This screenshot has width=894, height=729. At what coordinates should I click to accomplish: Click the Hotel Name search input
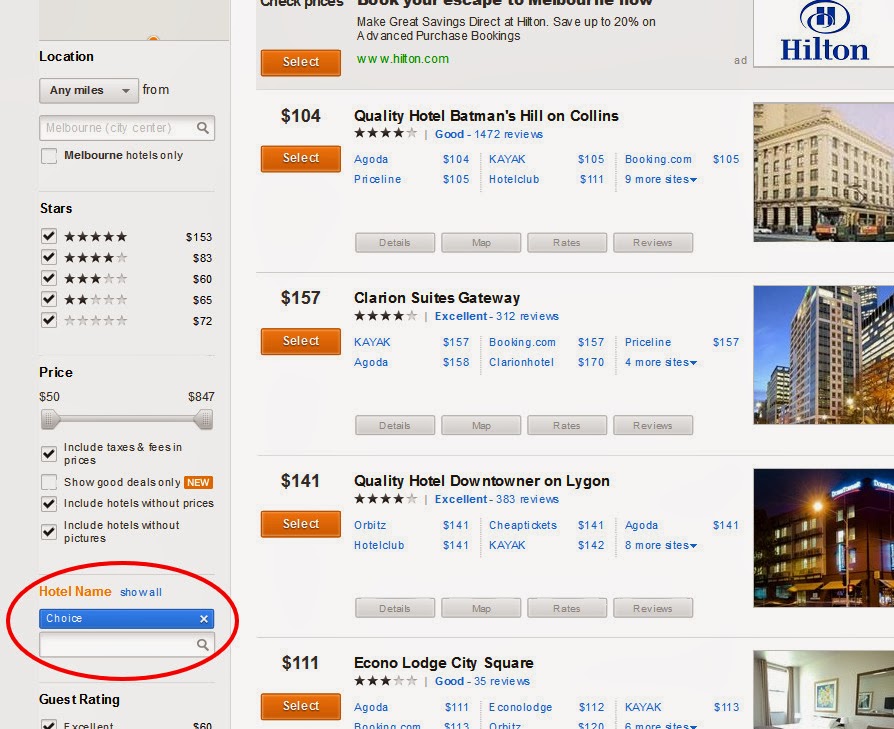pos(127,645)
